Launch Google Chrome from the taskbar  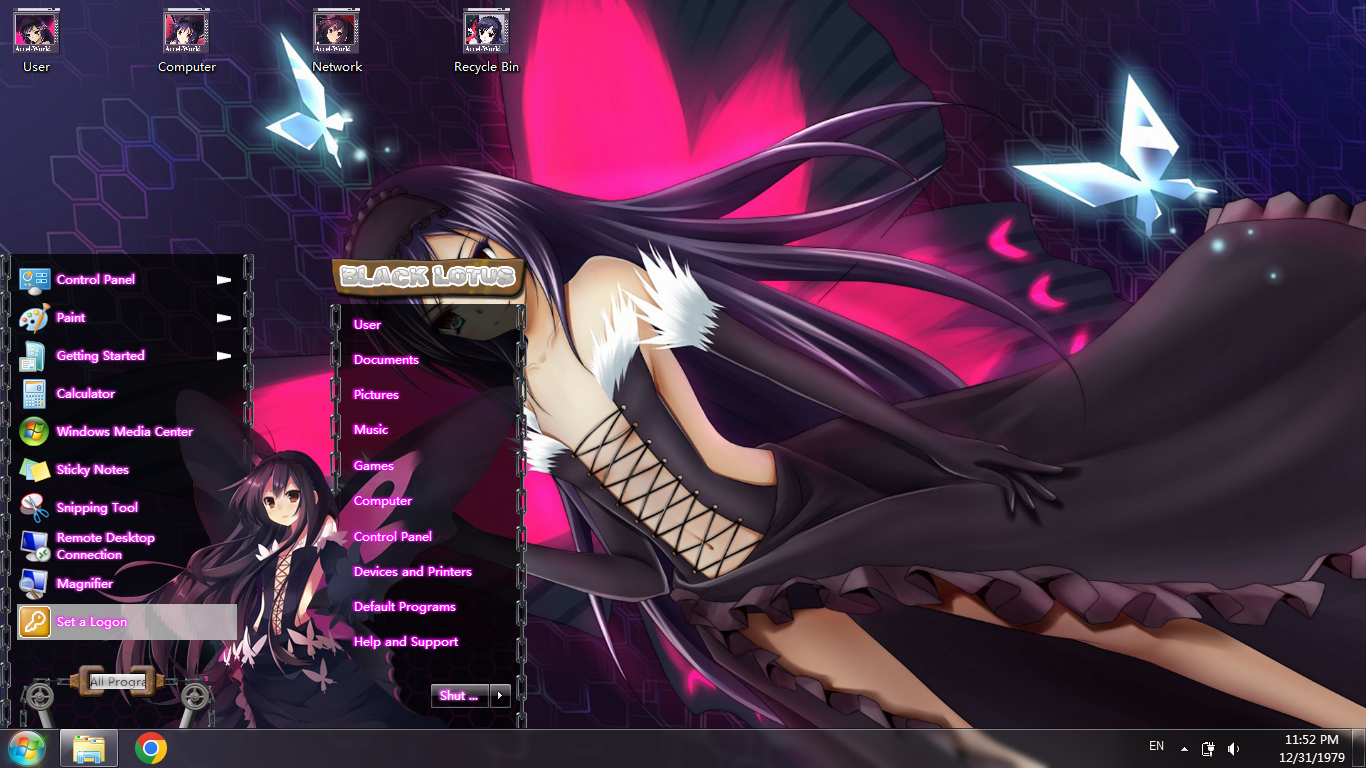click(151, 748)
